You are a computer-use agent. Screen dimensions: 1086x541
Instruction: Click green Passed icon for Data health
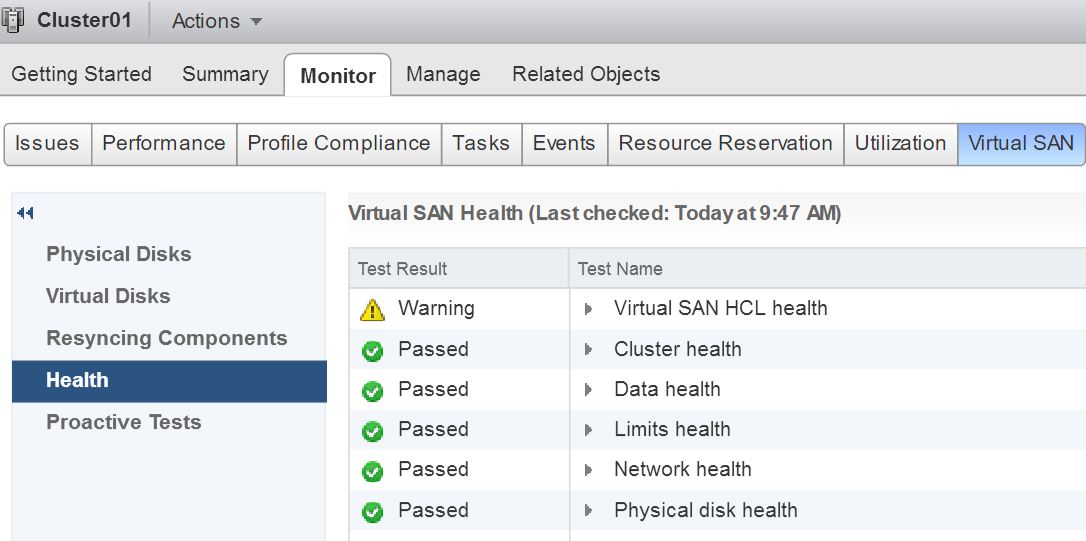click(373, 392)
